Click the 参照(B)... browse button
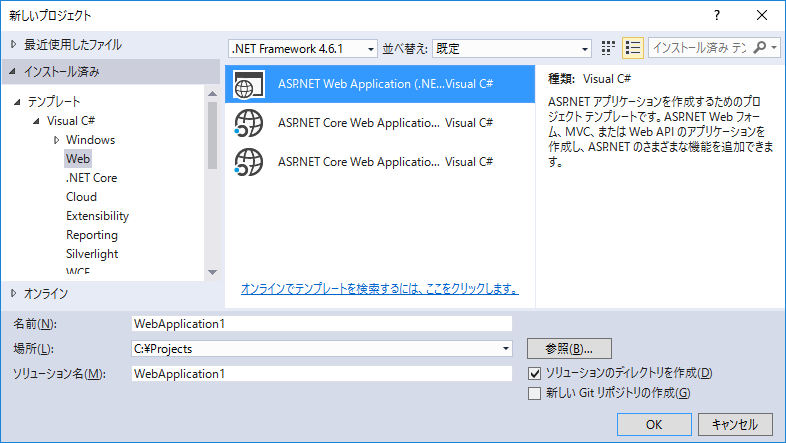 (569, 348)
